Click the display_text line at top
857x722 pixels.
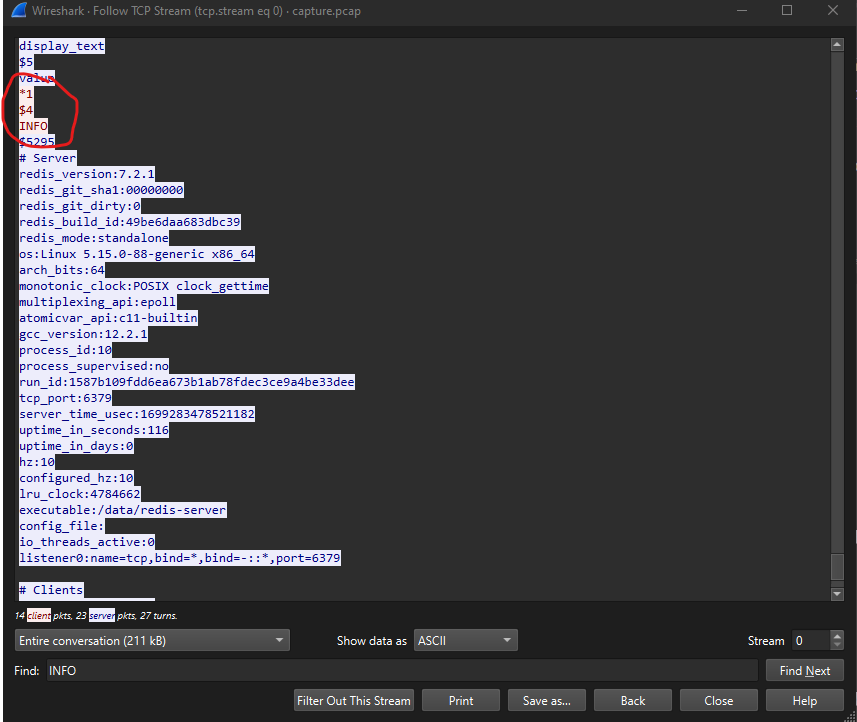(x=62, y=46)
